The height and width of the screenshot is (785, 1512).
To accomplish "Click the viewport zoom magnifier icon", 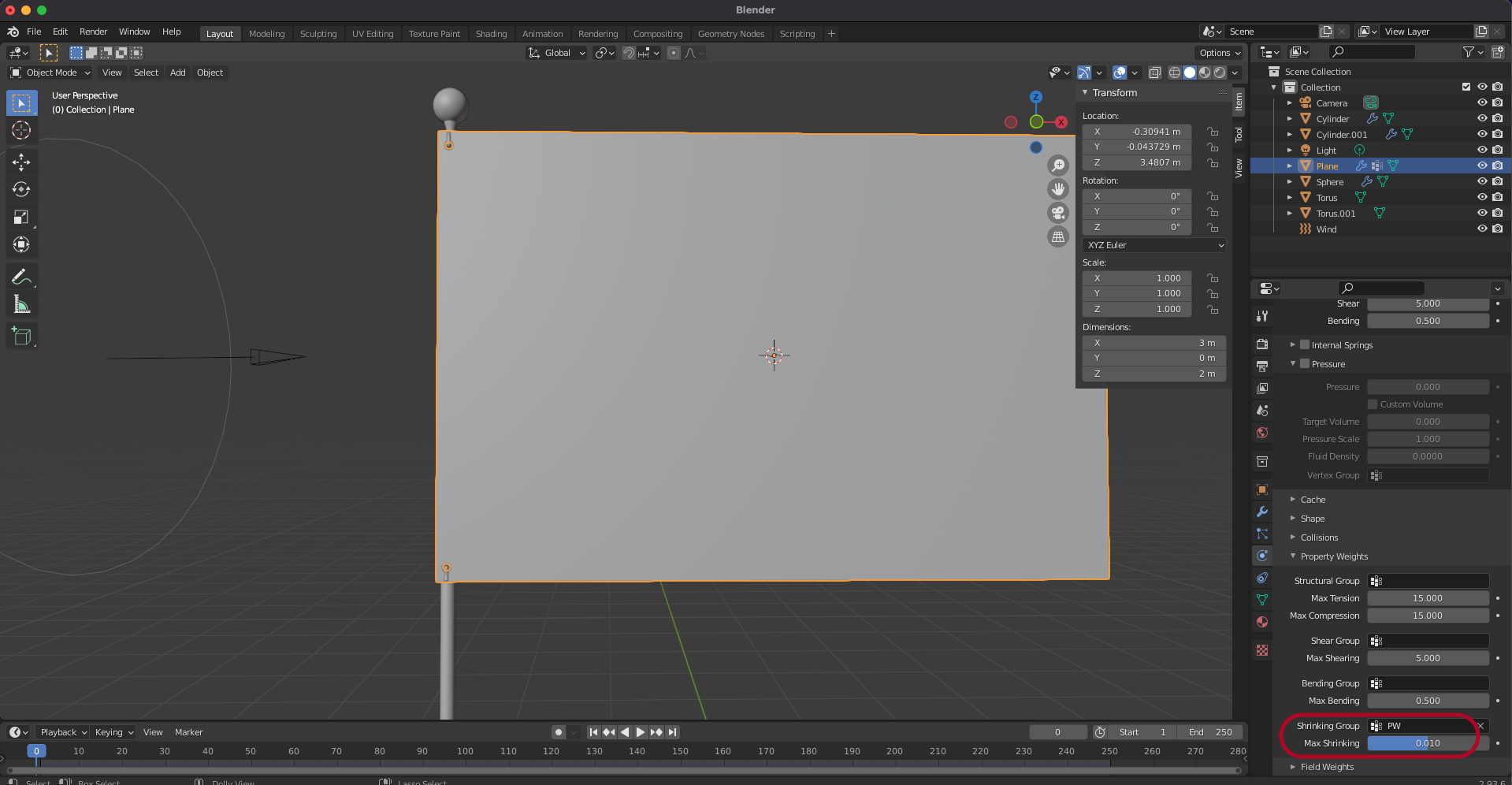I will click(1058, 166).
